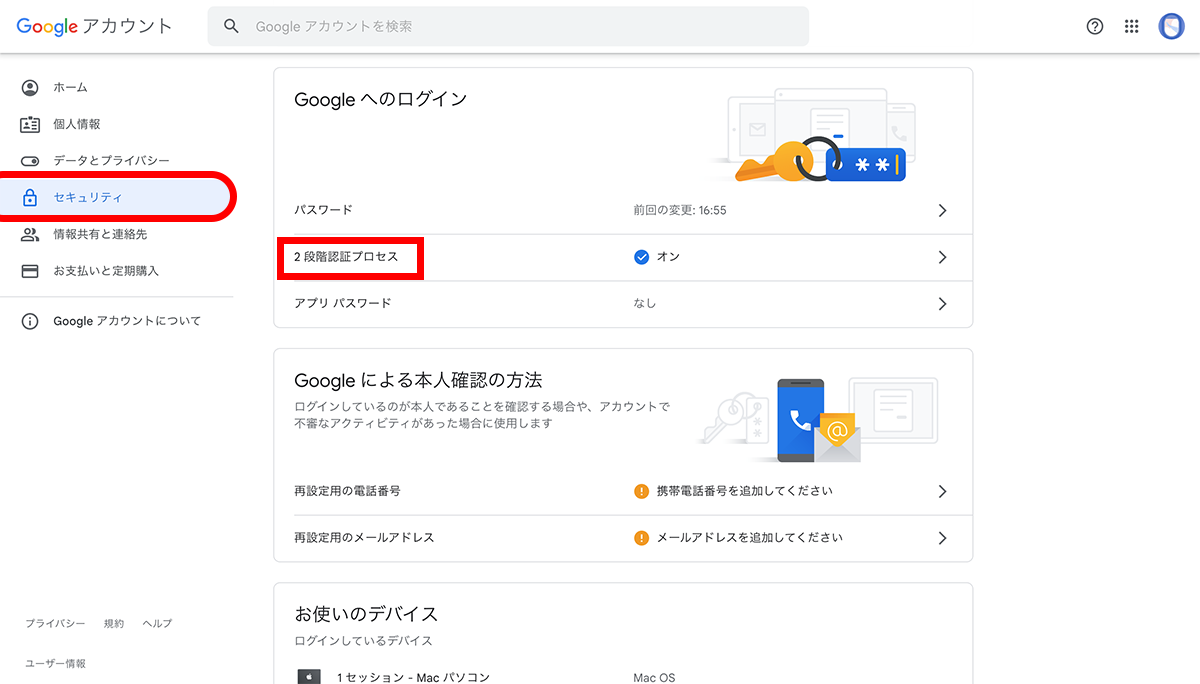The width and height of the screenshot is (1200, 684).
Task: Expand the 再設定用のメールアドレス row chevron
Action: 942,538
